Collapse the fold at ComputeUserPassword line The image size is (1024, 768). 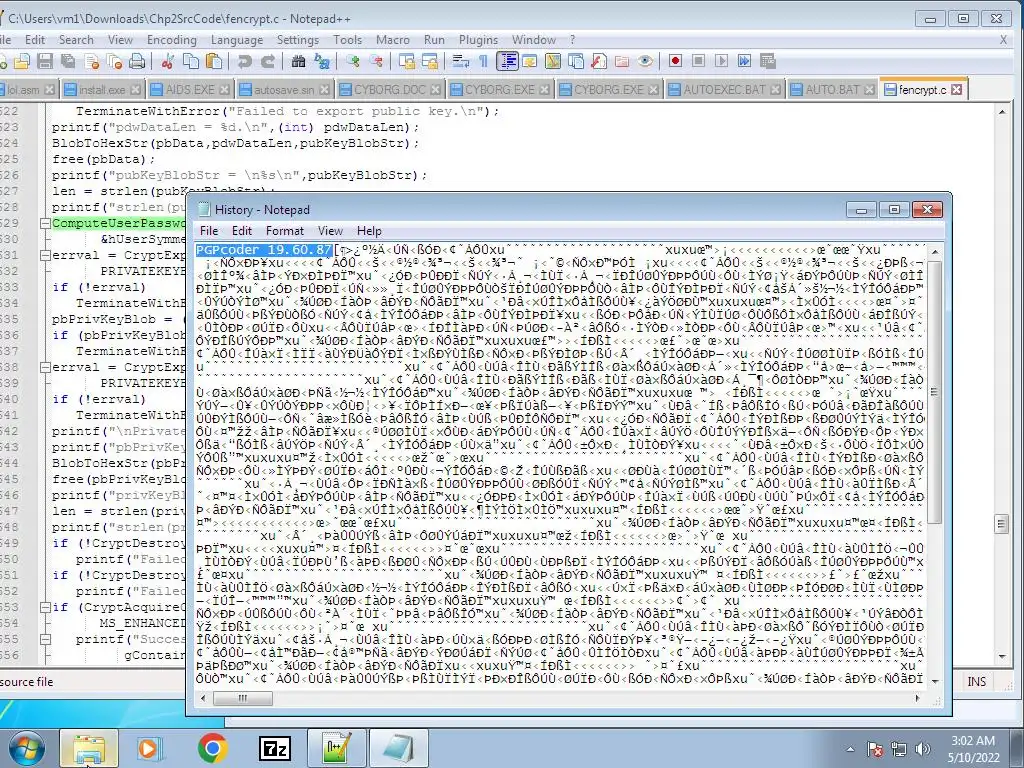tap(45, 223)
